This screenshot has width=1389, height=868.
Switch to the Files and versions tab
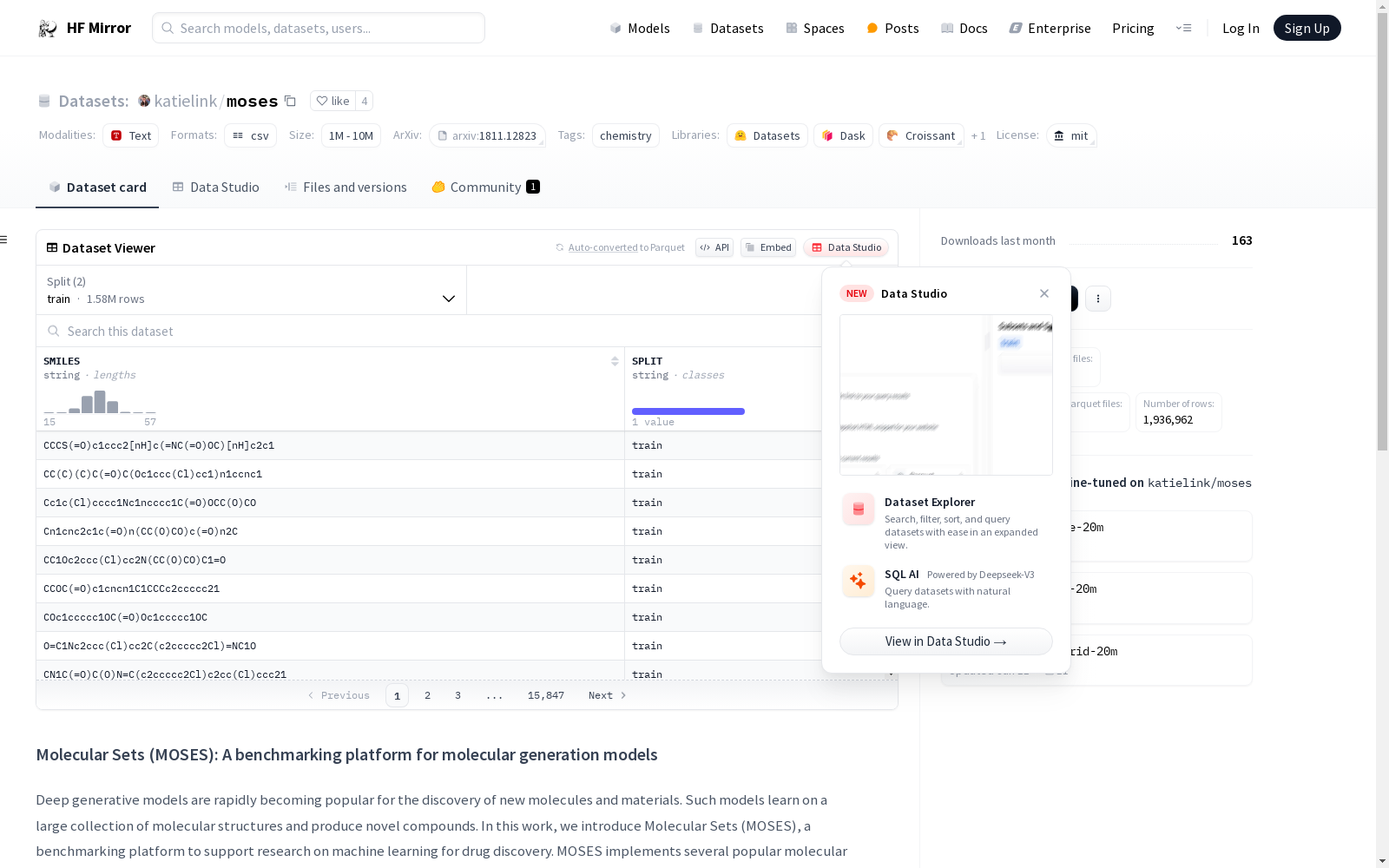(x=346, y=187)
